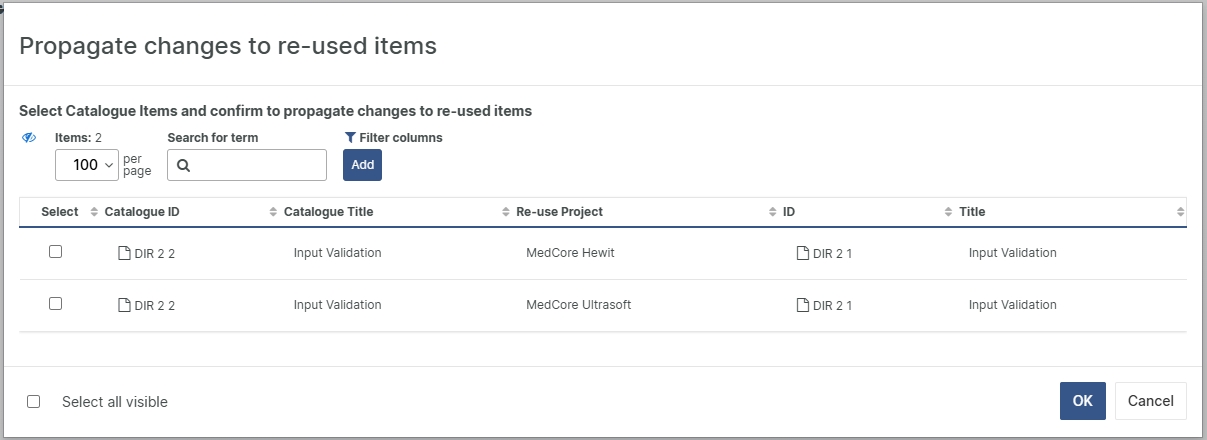
Task: Select the MedCore Hewit row checkbox
Action: tap(55, 252)
